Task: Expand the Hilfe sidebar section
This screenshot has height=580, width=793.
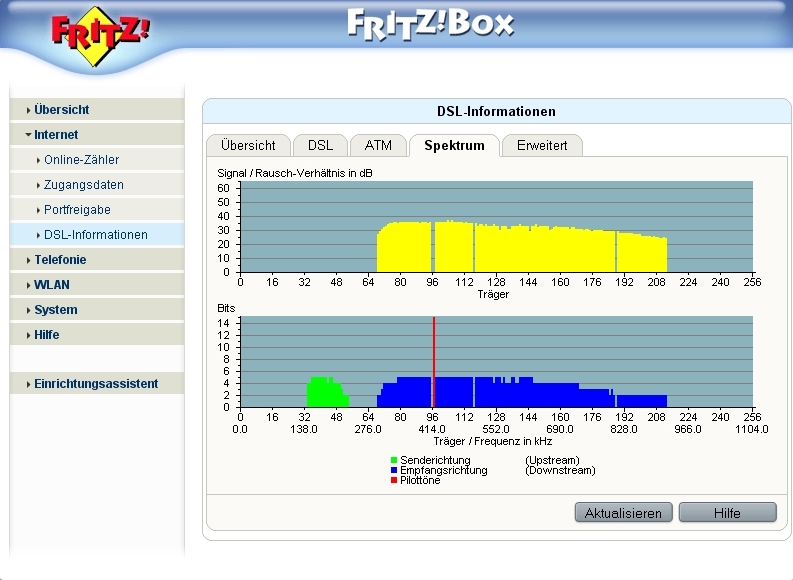Action: 97,335
